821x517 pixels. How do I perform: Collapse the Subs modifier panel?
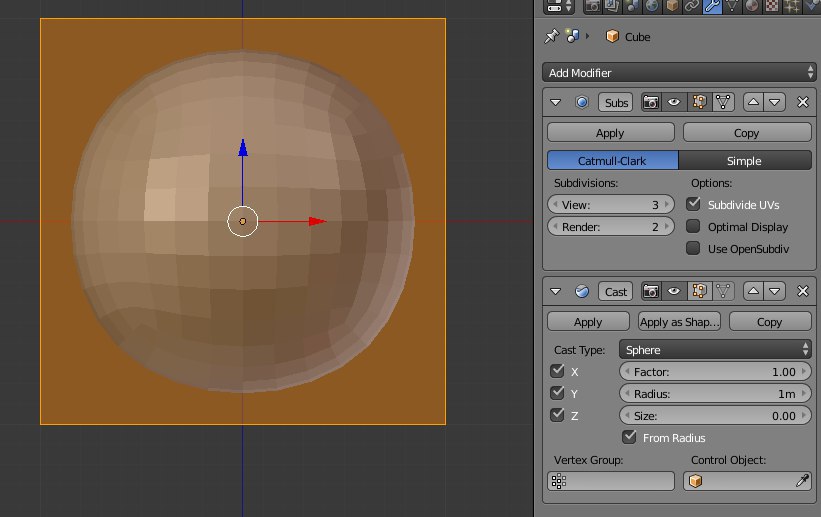tap(556, 102)
